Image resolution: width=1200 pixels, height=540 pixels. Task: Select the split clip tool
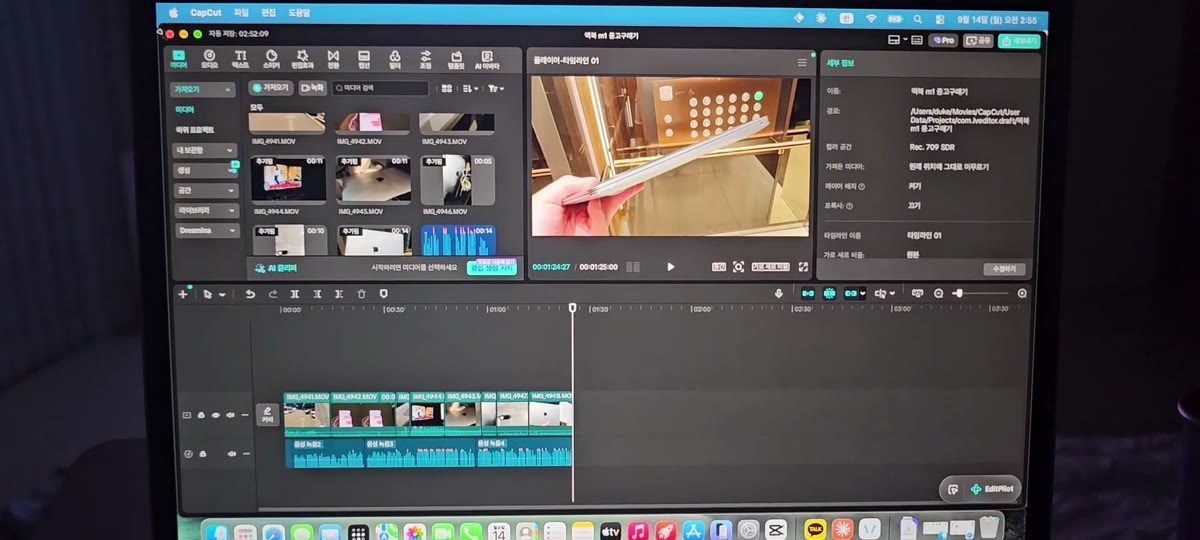(295, 294)
